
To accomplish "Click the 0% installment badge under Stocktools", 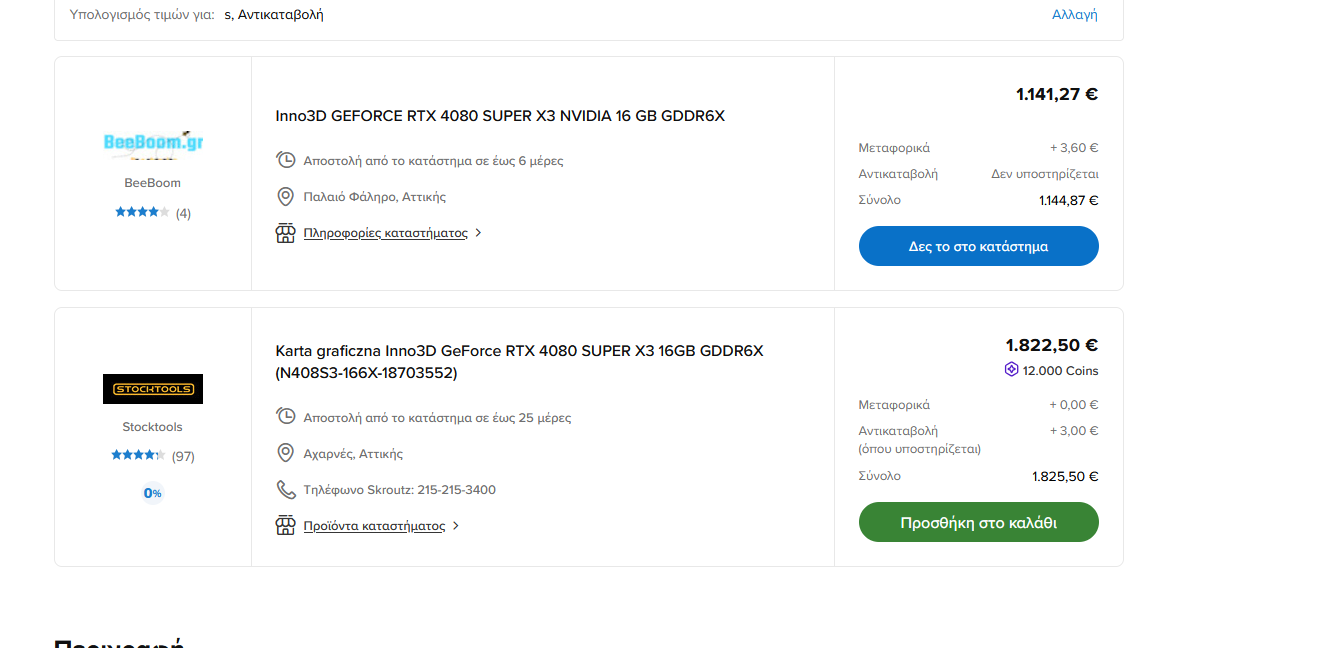I will pos(153,493).
